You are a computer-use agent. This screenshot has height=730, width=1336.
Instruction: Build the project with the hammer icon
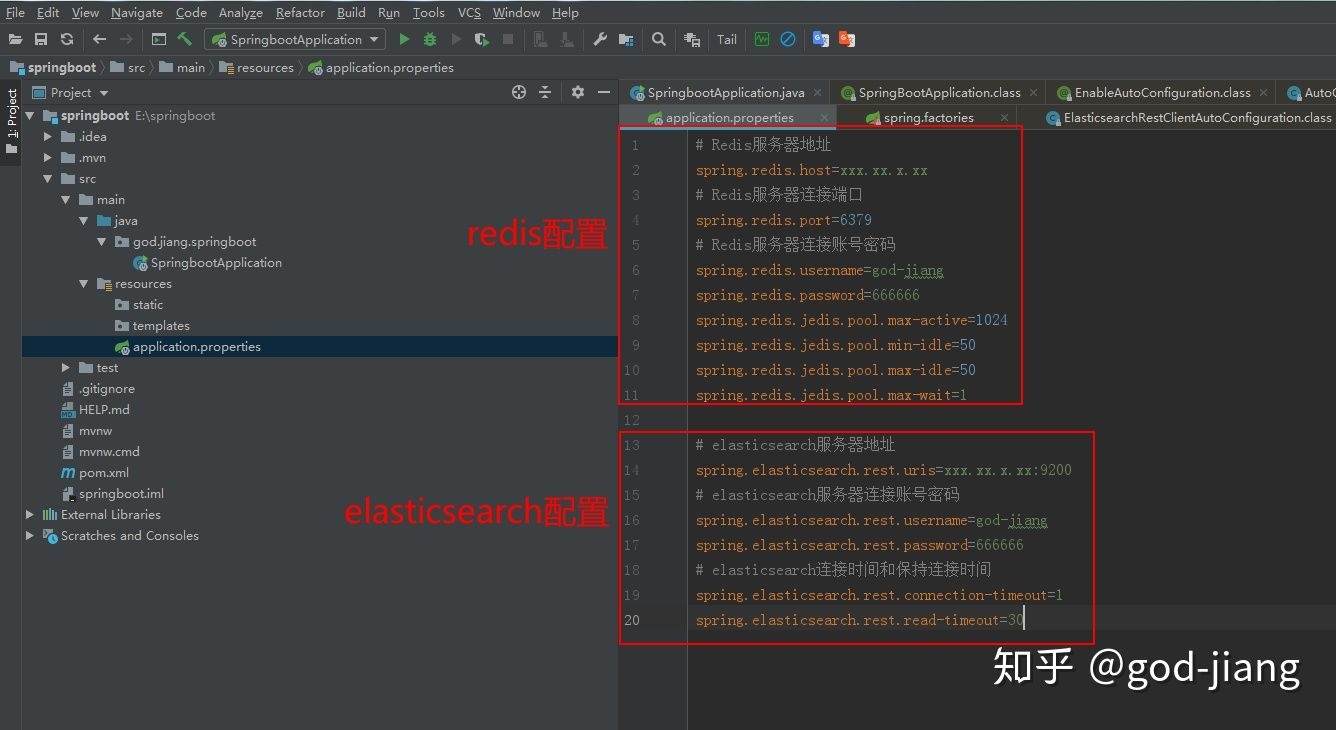[x=185, y=39]
